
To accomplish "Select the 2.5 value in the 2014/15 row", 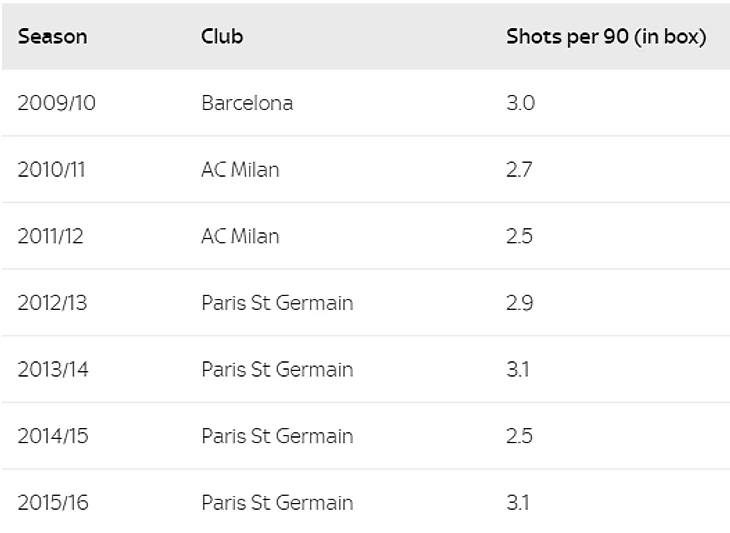I will click(x=519, y=436).
